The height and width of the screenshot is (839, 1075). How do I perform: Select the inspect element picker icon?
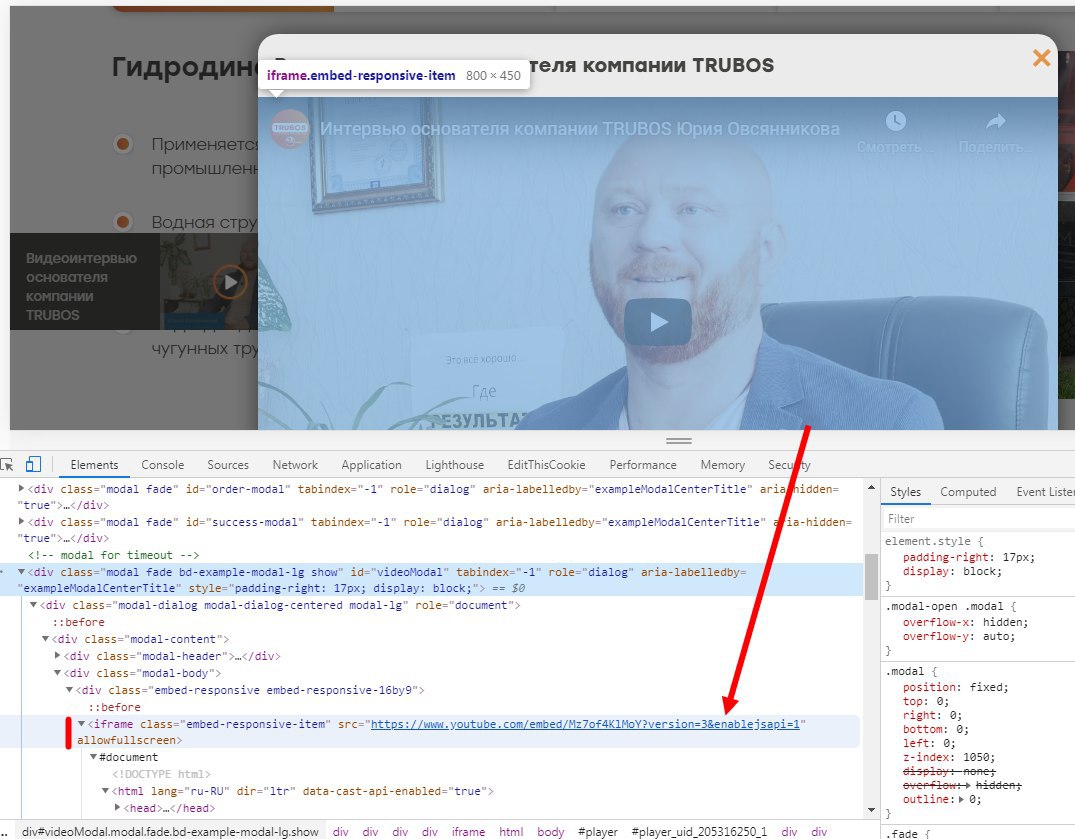pos(7,465)
